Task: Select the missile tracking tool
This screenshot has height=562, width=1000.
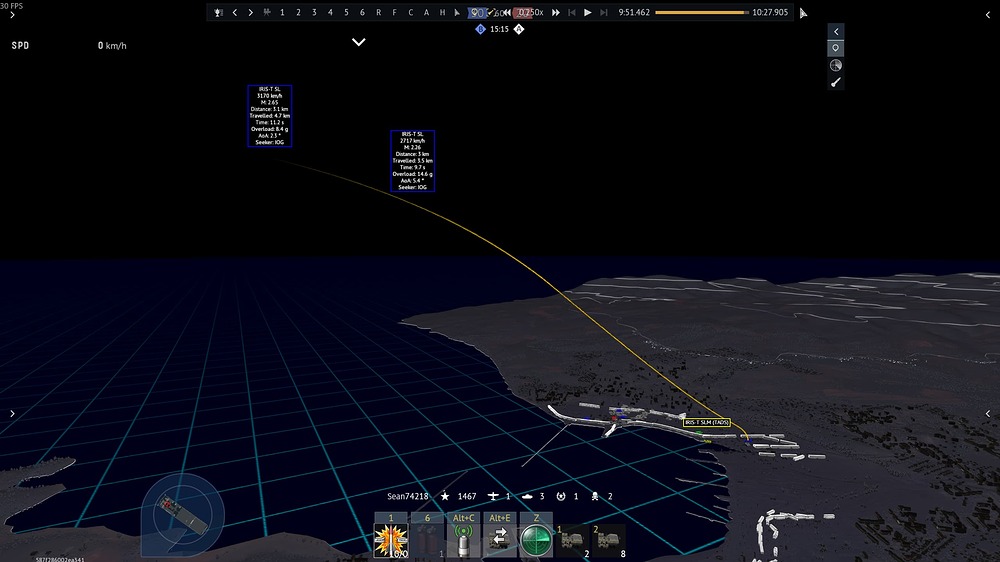Action: tap(836, 82)
